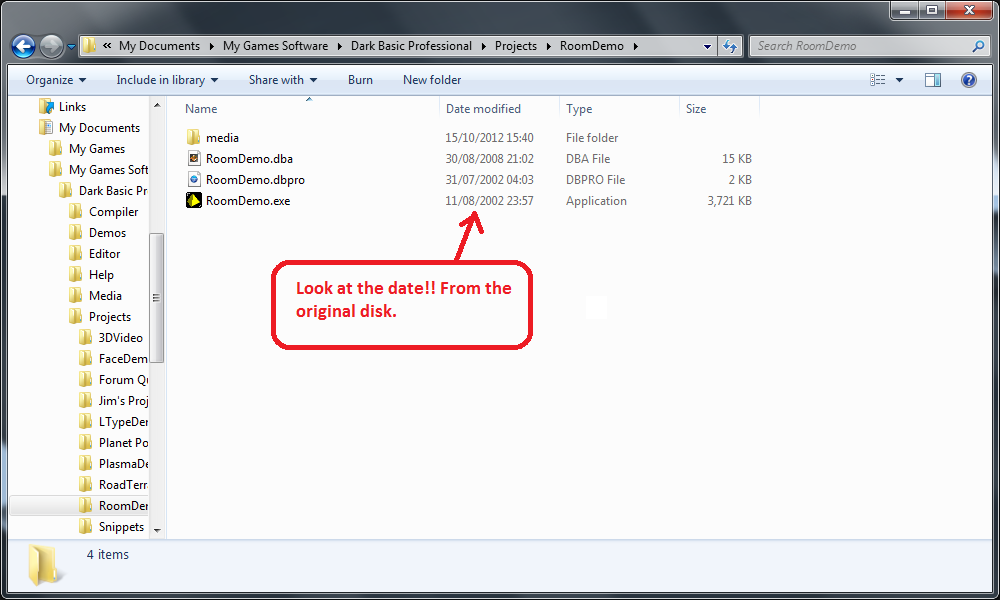Select the media folder icon
This screenshot has height=601, width=1000.
coord(194,137)
